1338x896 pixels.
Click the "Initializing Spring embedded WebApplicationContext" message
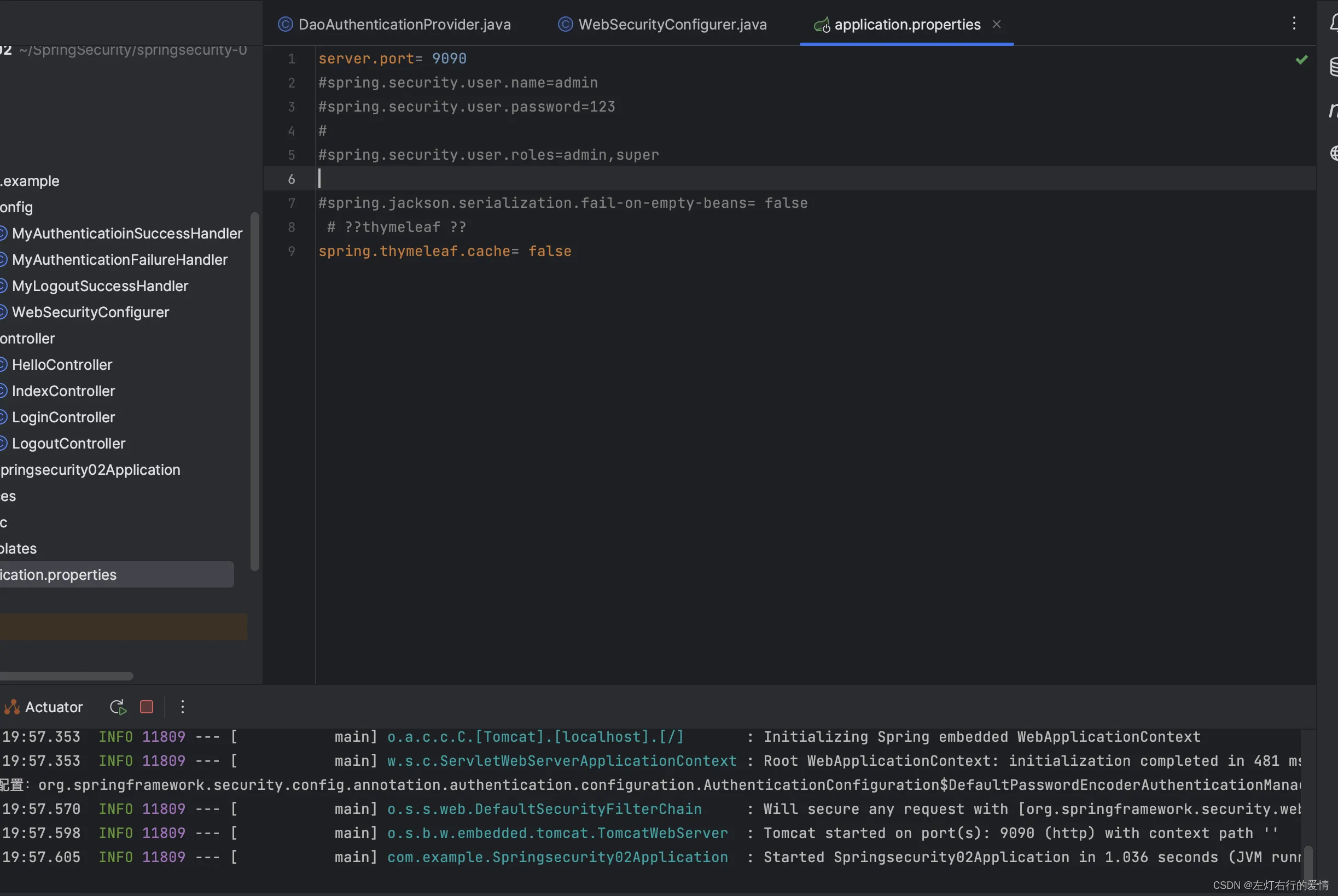point(982,737)
